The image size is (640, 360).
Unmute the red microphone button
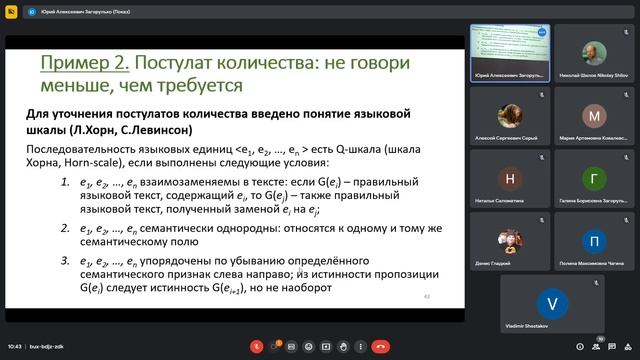256,347
